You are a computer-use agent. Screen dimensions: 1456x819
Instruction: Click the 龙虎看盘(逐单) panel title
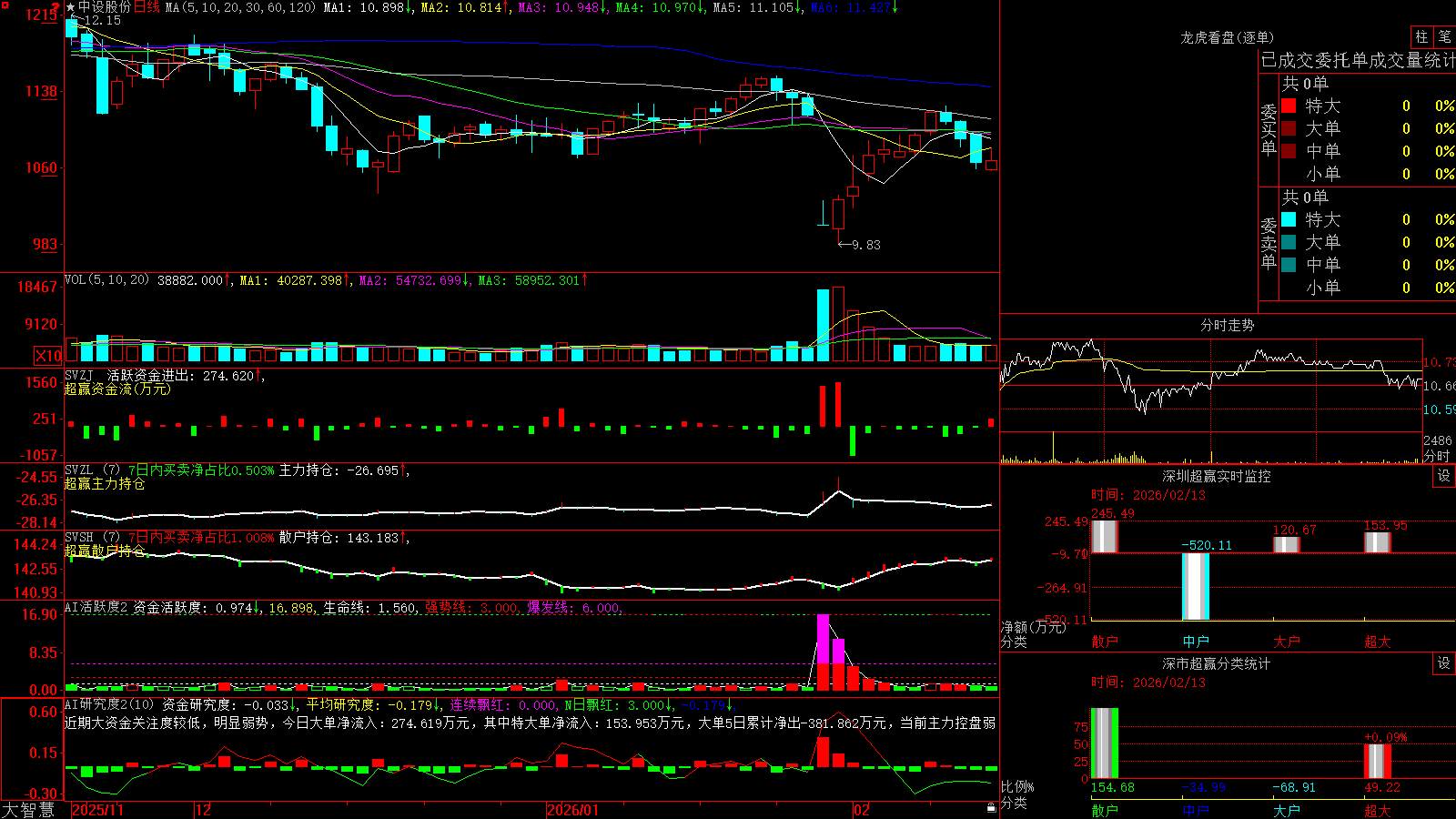coord(1228,37)
